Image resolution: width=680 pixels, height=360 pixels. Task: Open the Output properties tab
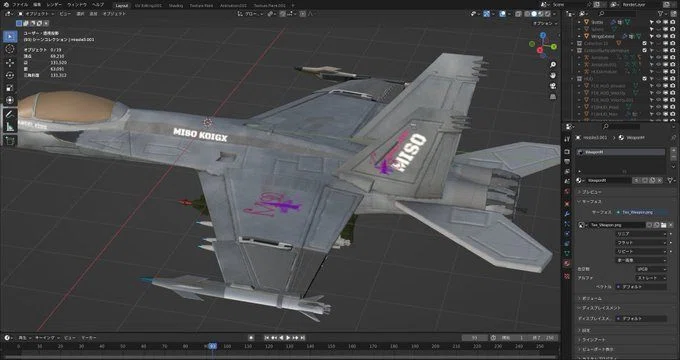567,161
